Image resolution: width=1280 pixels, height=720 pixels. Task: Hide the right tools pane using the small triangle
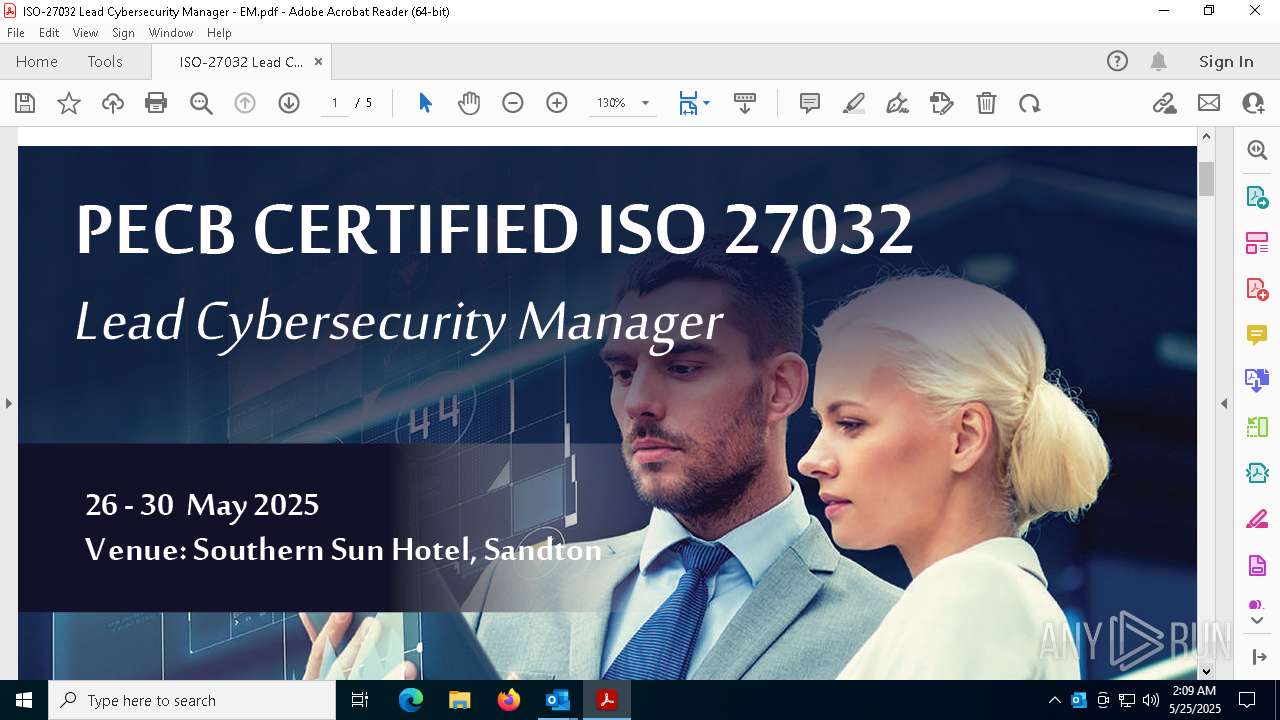(x=1224, y=403)
